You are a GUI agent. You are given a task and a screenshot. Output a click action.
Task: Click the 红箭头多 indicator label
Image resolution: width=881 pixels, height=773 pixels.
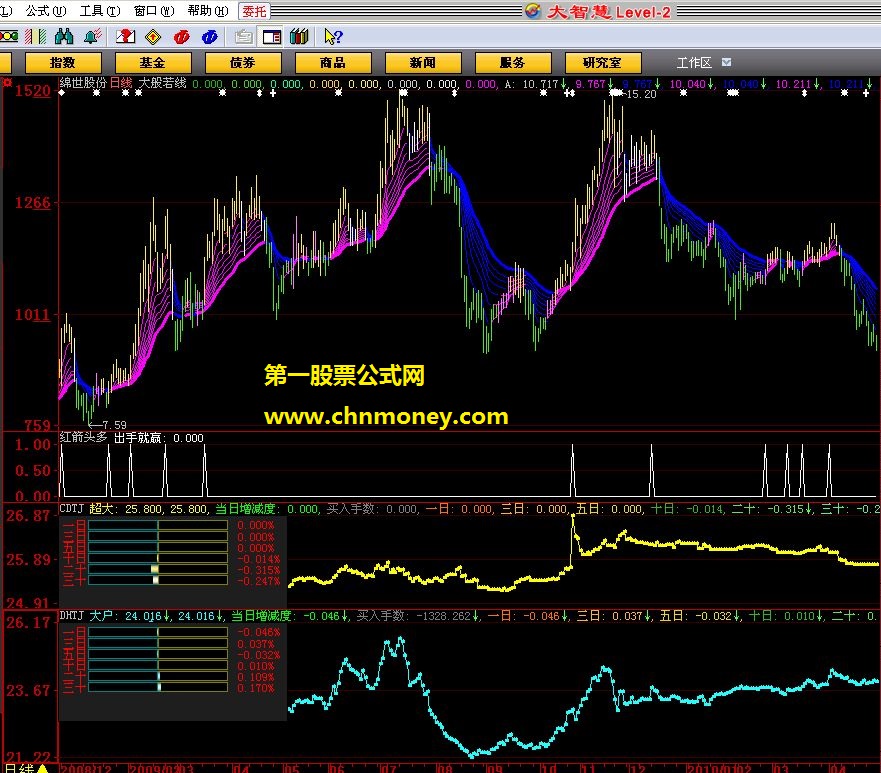(x=83, y=437)
